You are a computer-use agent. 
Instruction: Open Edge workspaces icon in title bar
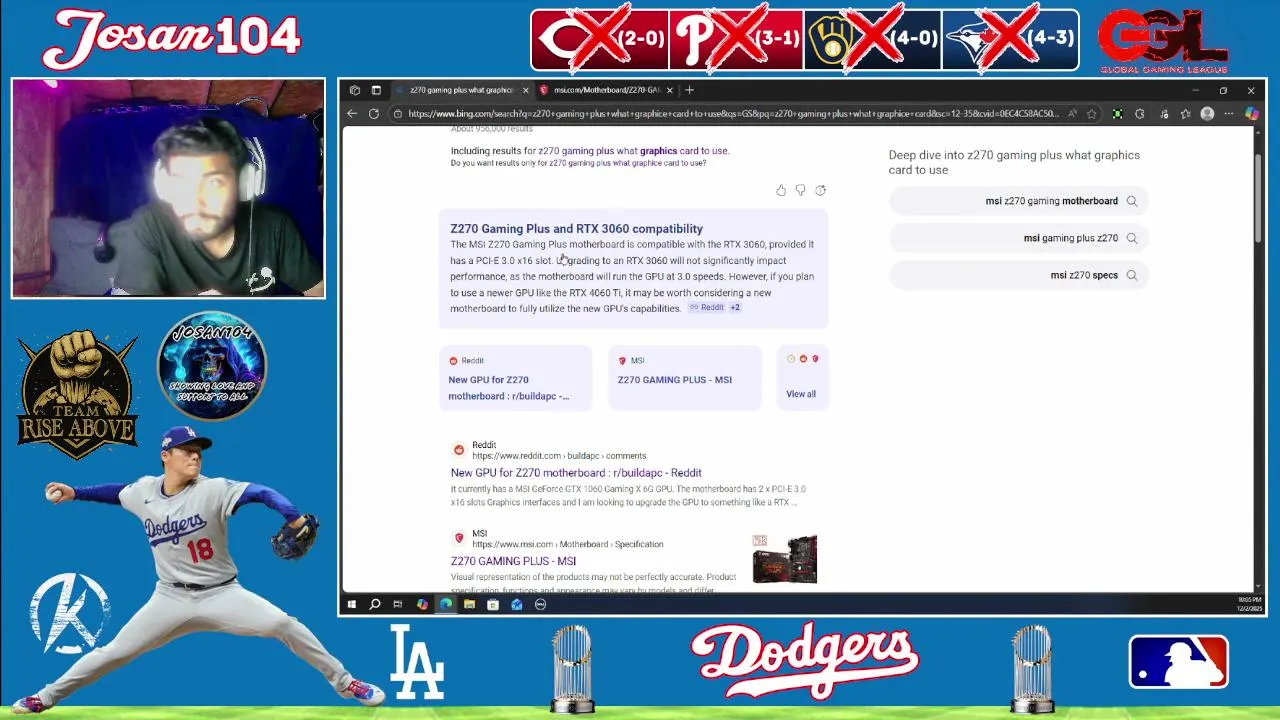point(355,90)
